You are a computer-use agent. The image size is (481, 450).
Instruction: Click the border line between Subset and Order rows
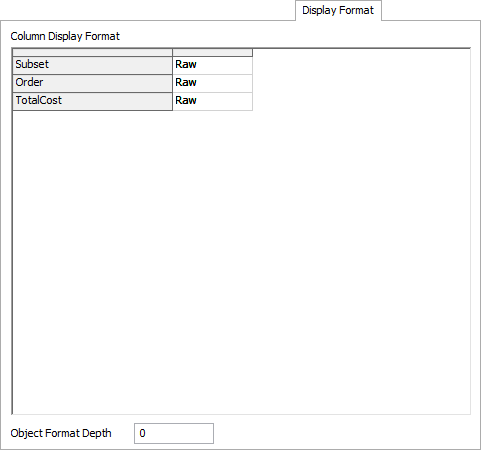coord(92,74)
